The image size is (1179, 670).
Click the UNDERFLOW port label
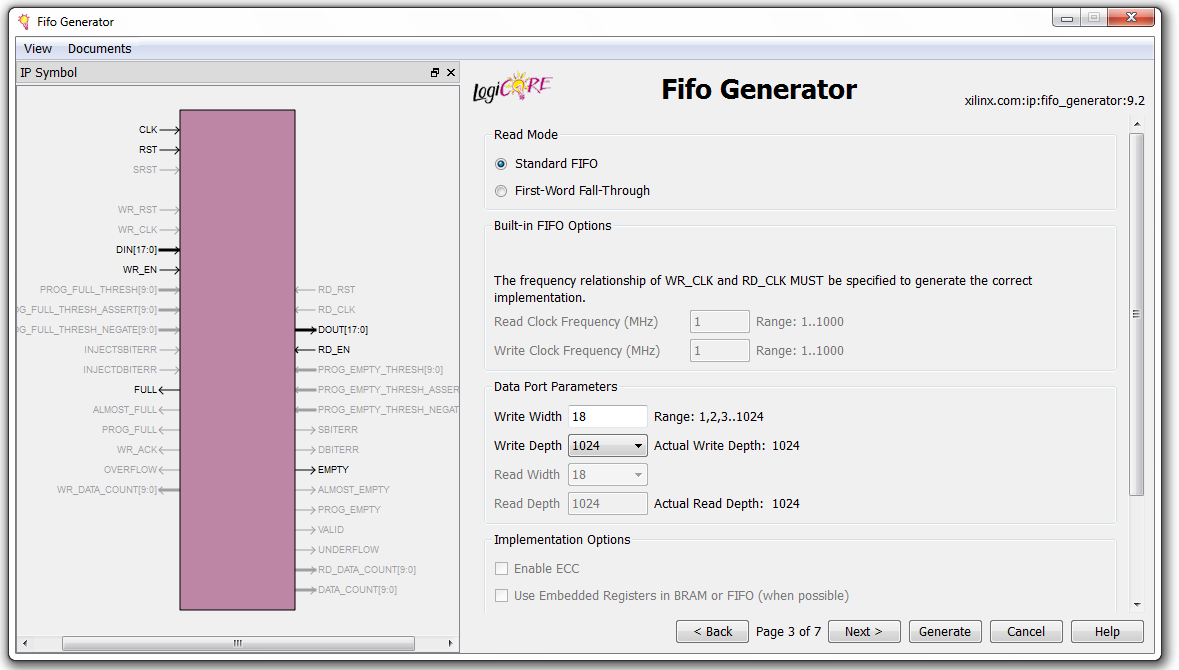[348, 550]
